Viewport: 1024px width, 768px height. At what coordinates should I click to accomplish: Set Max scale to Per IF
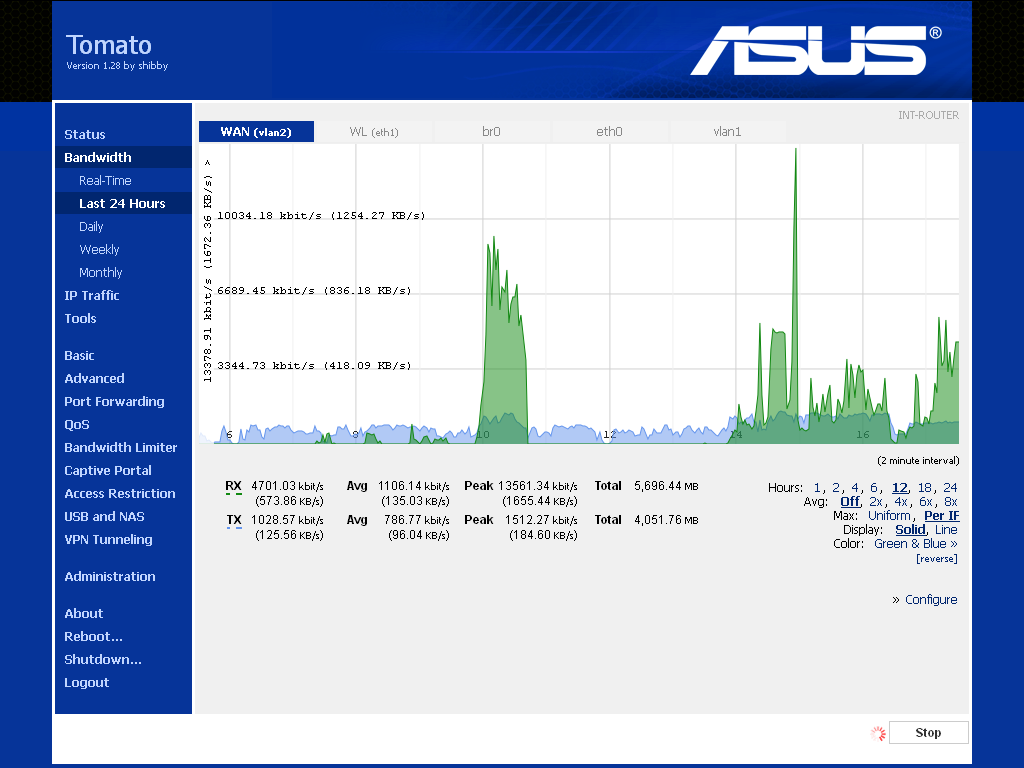click(x=942, y=516)
